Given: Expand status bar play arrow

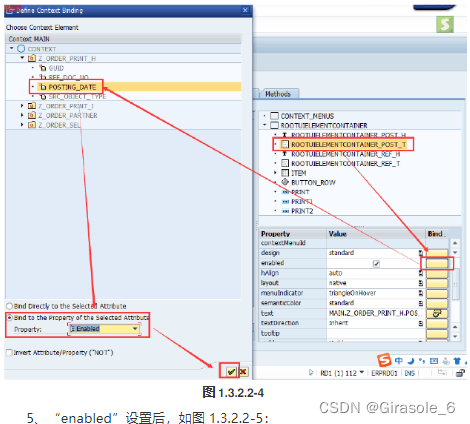Looking at the screenshot, I should [311, 372].
